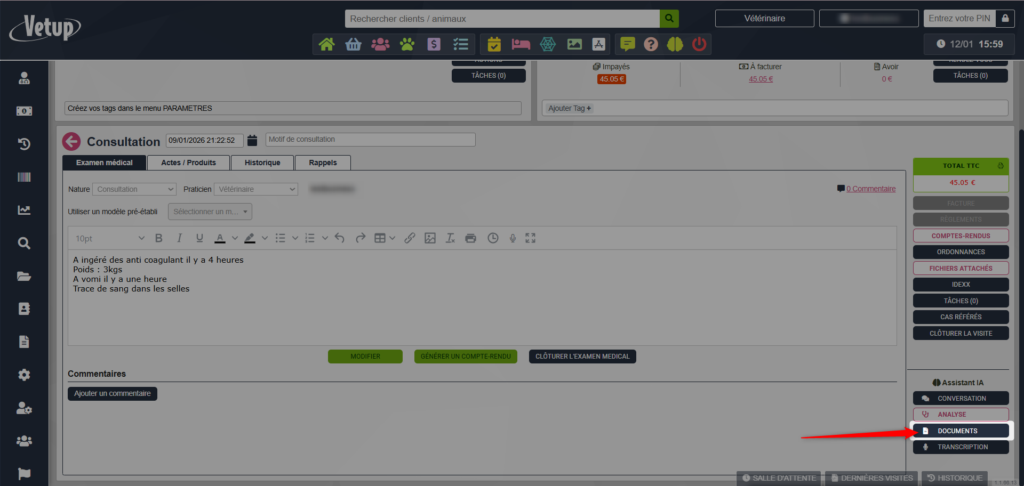The height and width of the screenshot is (486, 1024).
Task: Toggle bold formatting in editor
Action: [158, 238]
